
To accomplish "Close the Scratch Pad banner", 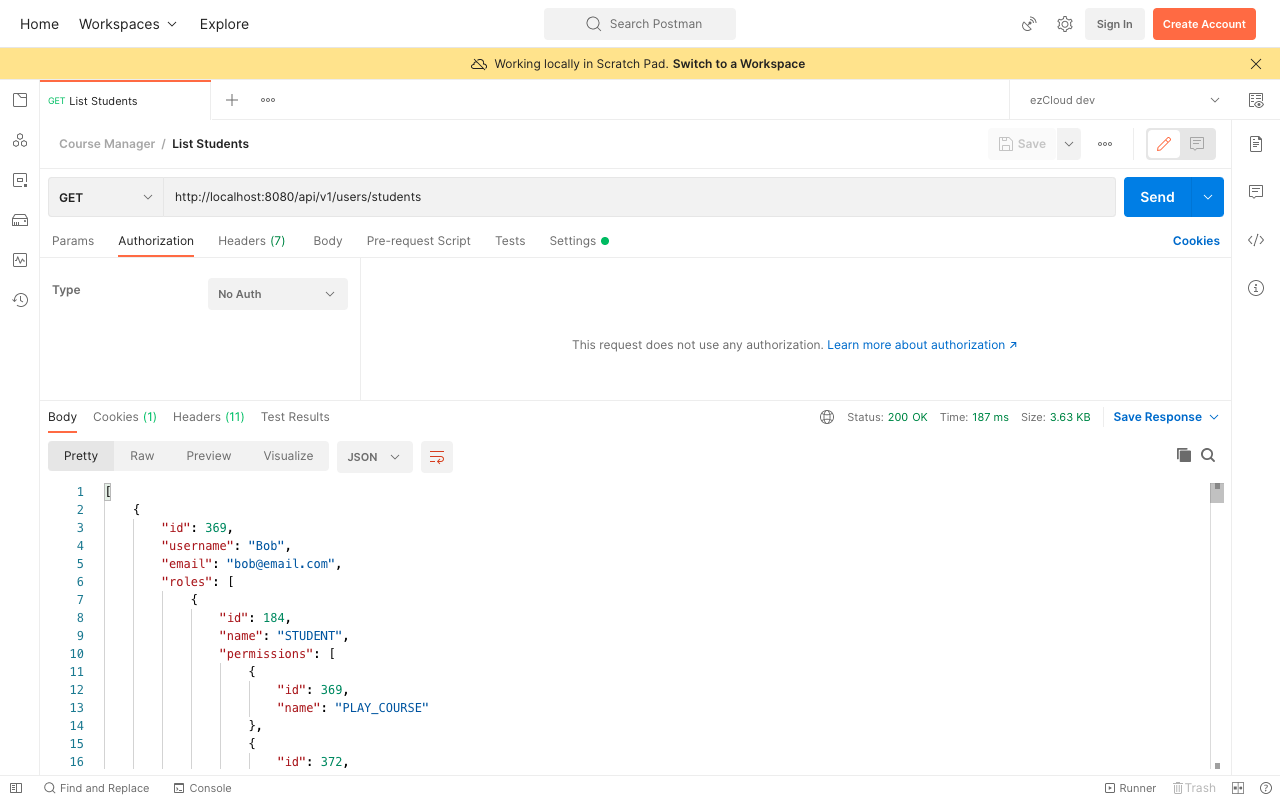I will (x=1256, y=64).
